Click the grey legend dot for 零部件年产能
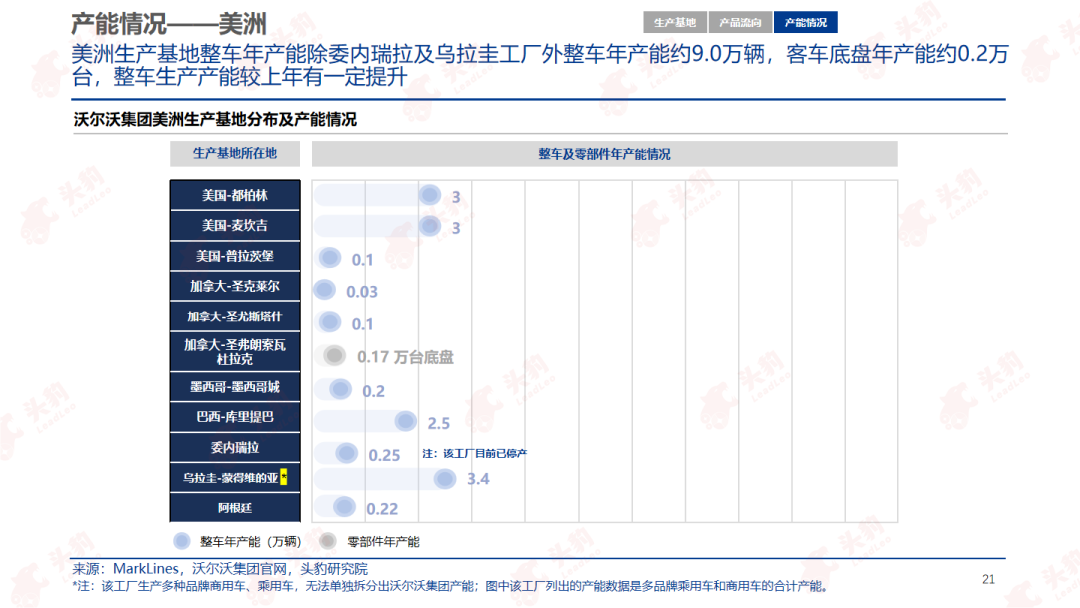Screen dimensions: 1080x608 click(x=329, y=541)
